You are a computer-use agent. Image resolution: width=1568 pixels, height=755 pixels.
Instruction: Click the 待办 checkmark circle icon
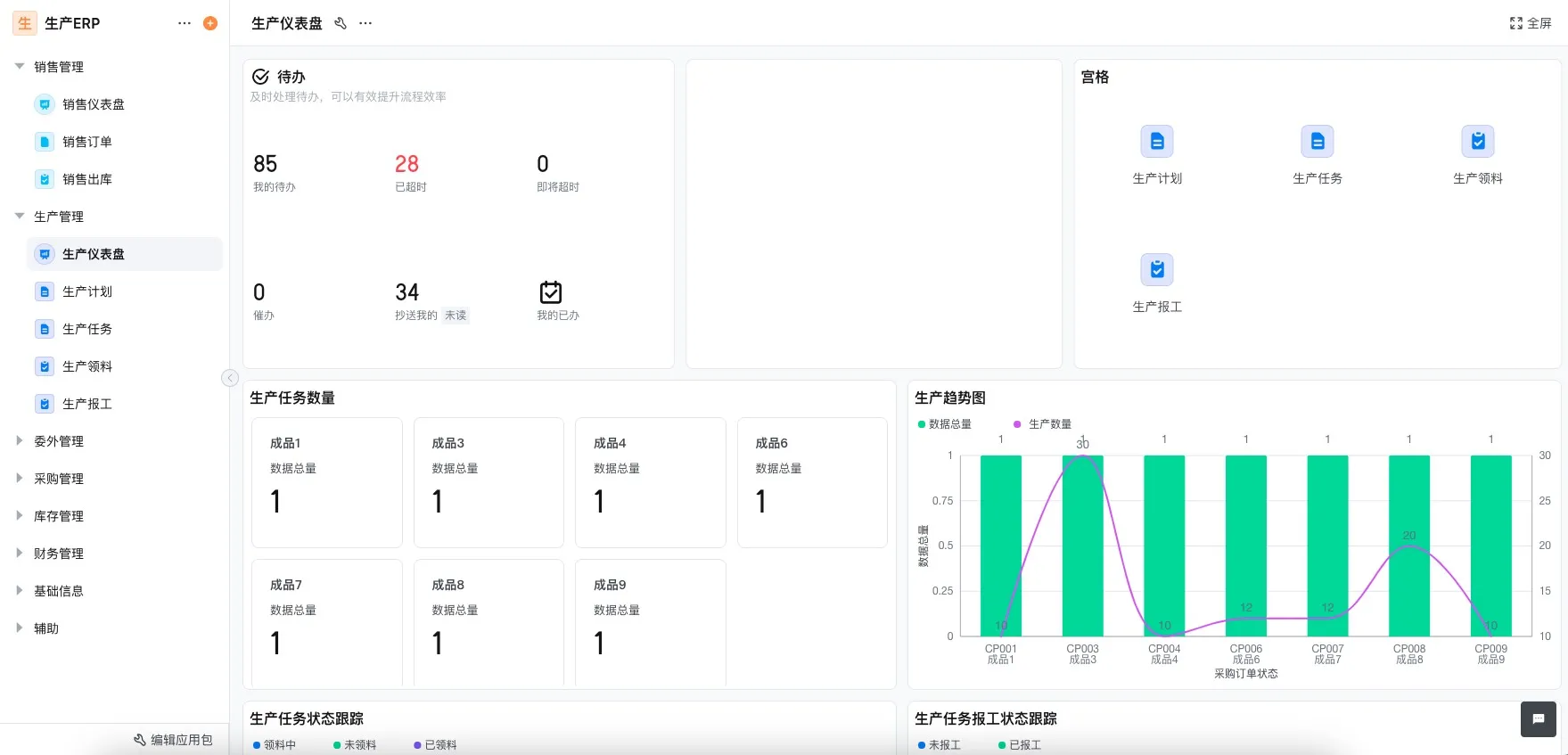[x=260, y=77]
